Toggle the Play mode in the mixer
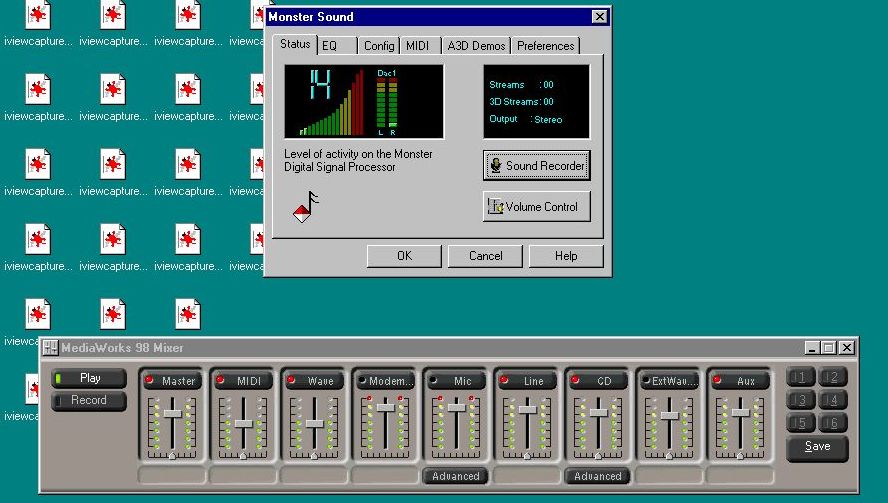The image size is (888, 503). (89, 378)
